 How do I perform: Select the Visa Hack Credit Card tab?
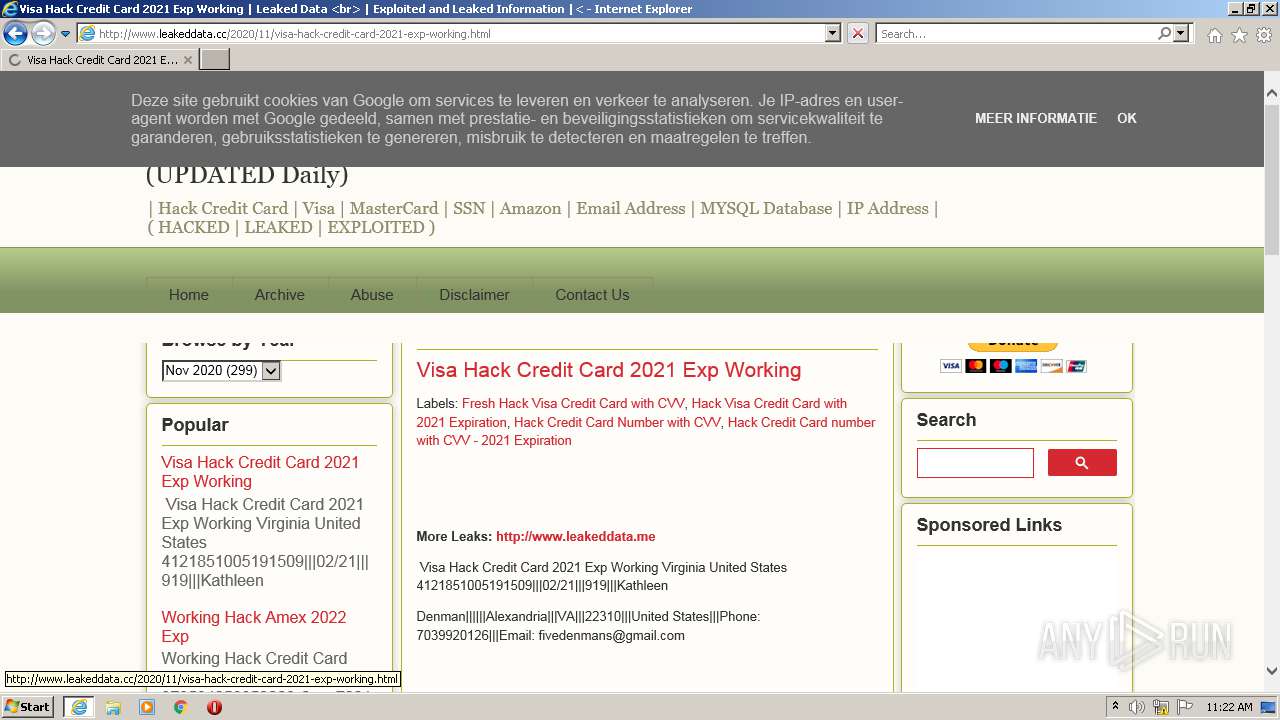[100, 60]
